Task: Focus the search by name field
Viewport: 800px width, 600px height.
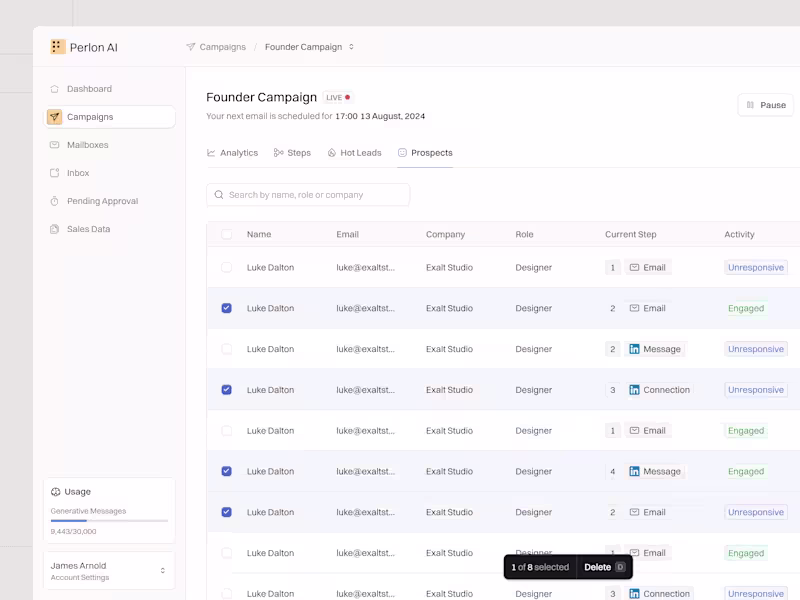Action: point(315,195)
